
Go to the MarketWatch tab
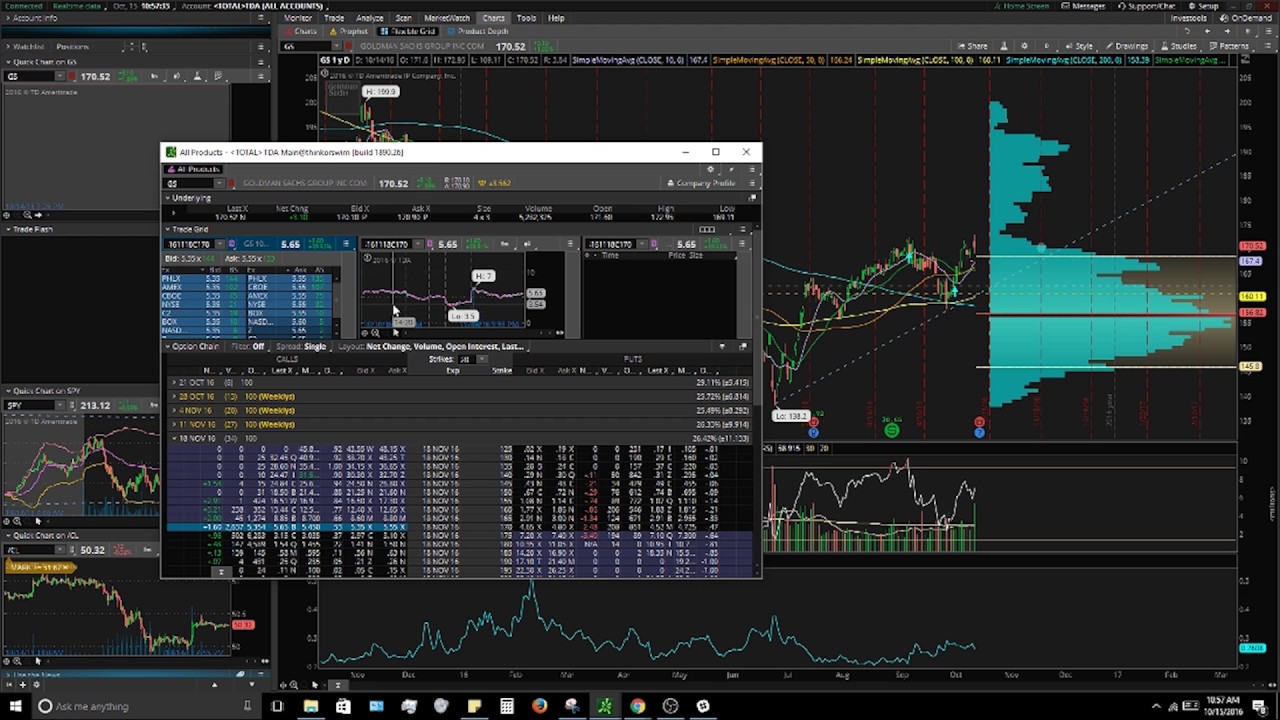[447, 18]
